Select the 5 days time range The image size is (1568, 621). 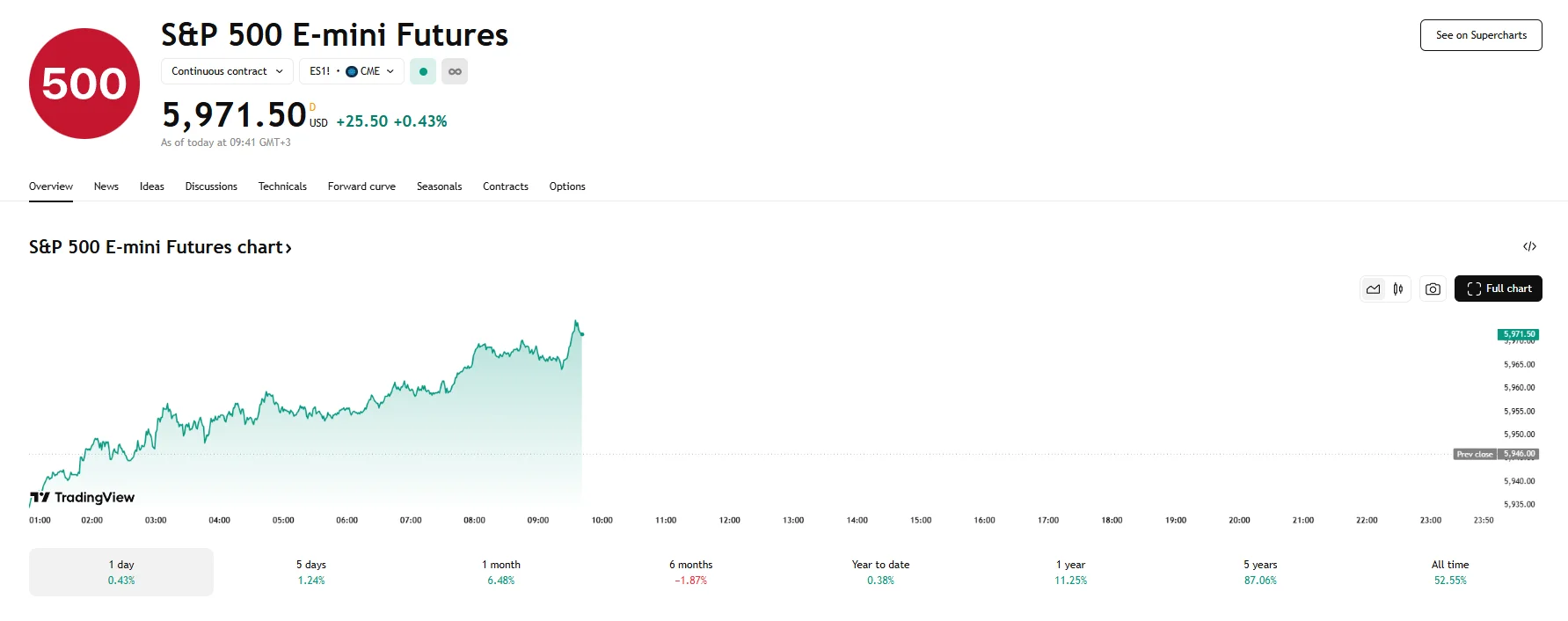[311, 572]
